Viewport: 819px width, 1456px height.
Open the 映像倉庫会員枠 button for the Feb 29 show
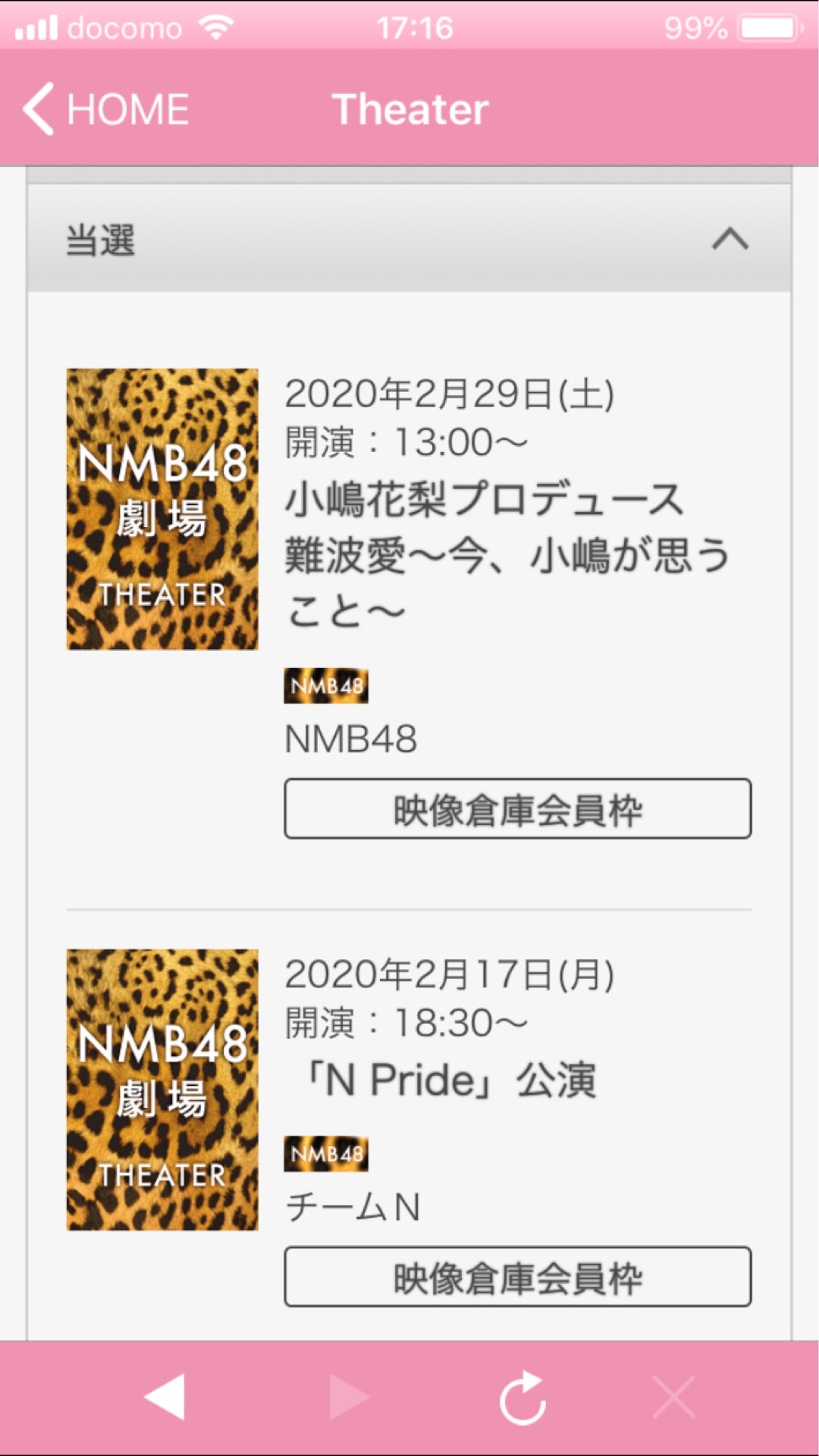coord(518,808)
